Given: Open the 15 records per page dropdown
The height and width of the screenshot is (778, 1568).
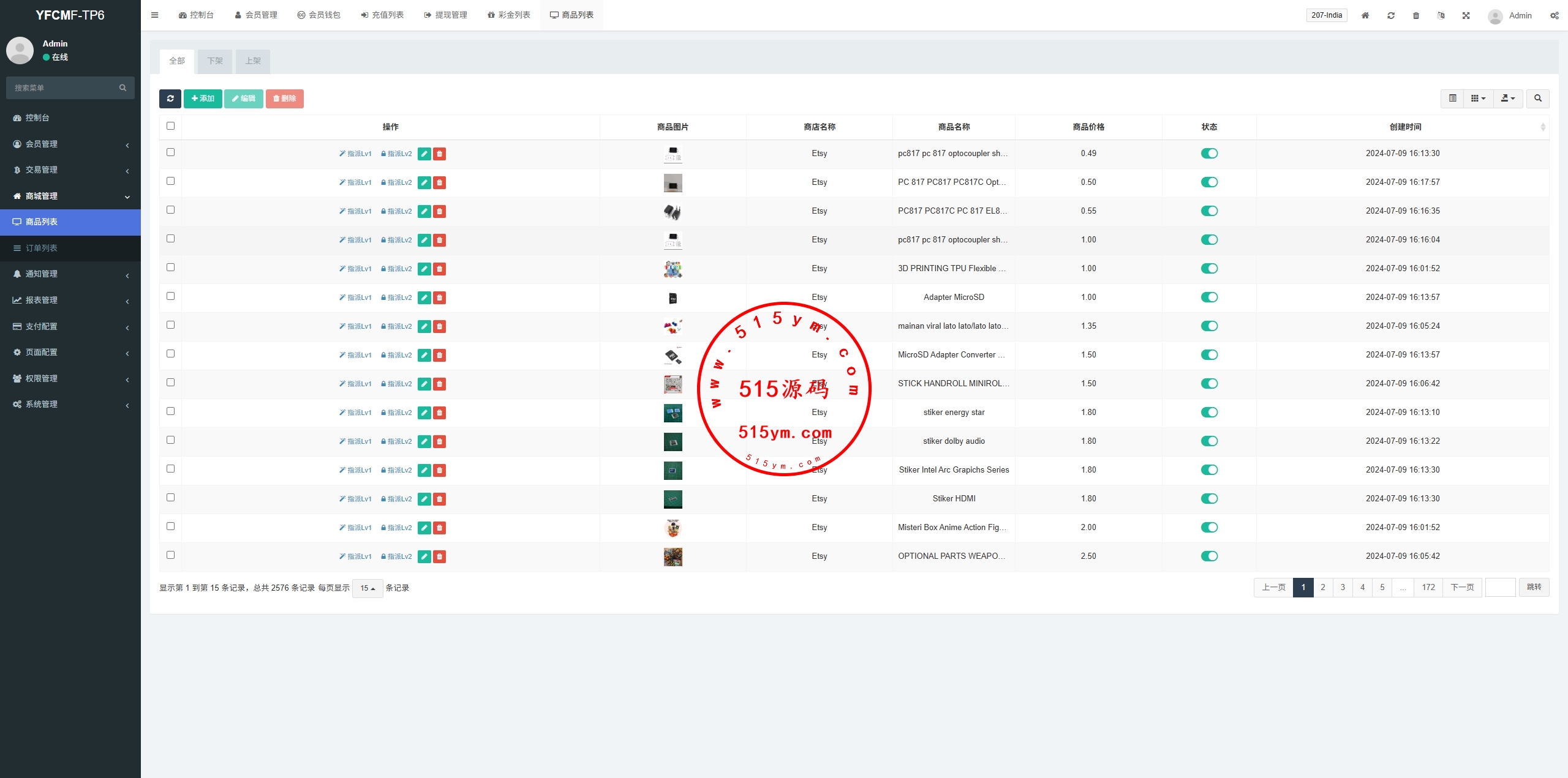Looking at the screenshot, I should [x=367, y=588].
